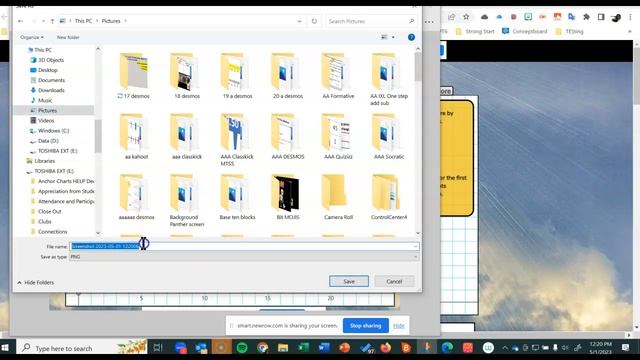
Task: Select the '19 a desmos' folder
Action: tap(237, 76)
